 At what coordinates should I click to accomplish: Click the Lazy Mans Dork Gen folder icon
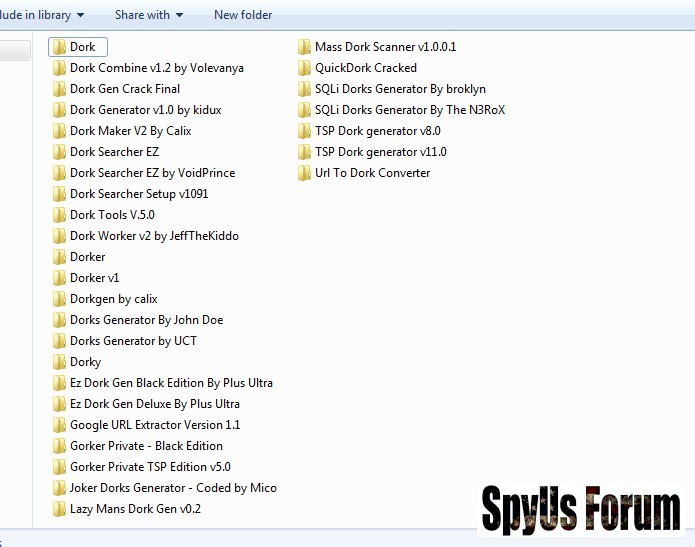(x=59, y=509)
